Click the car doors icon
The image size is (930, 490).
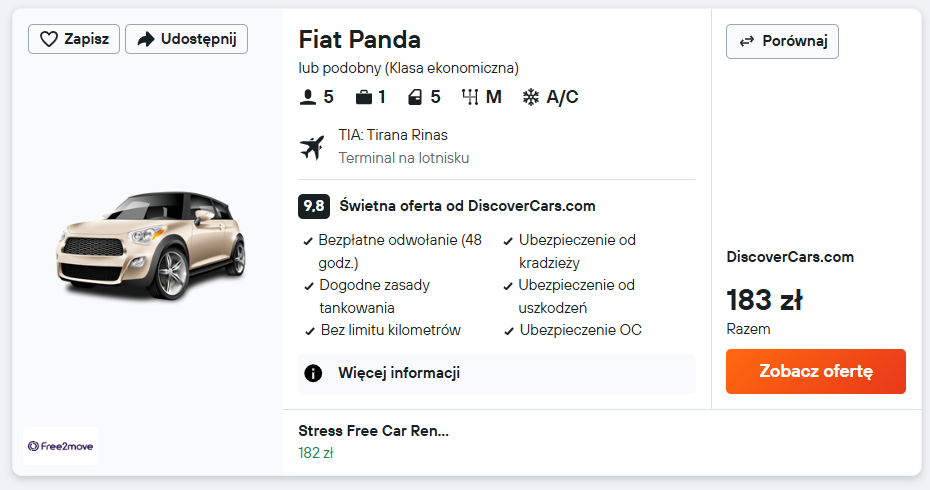click(x=416, y=97)
